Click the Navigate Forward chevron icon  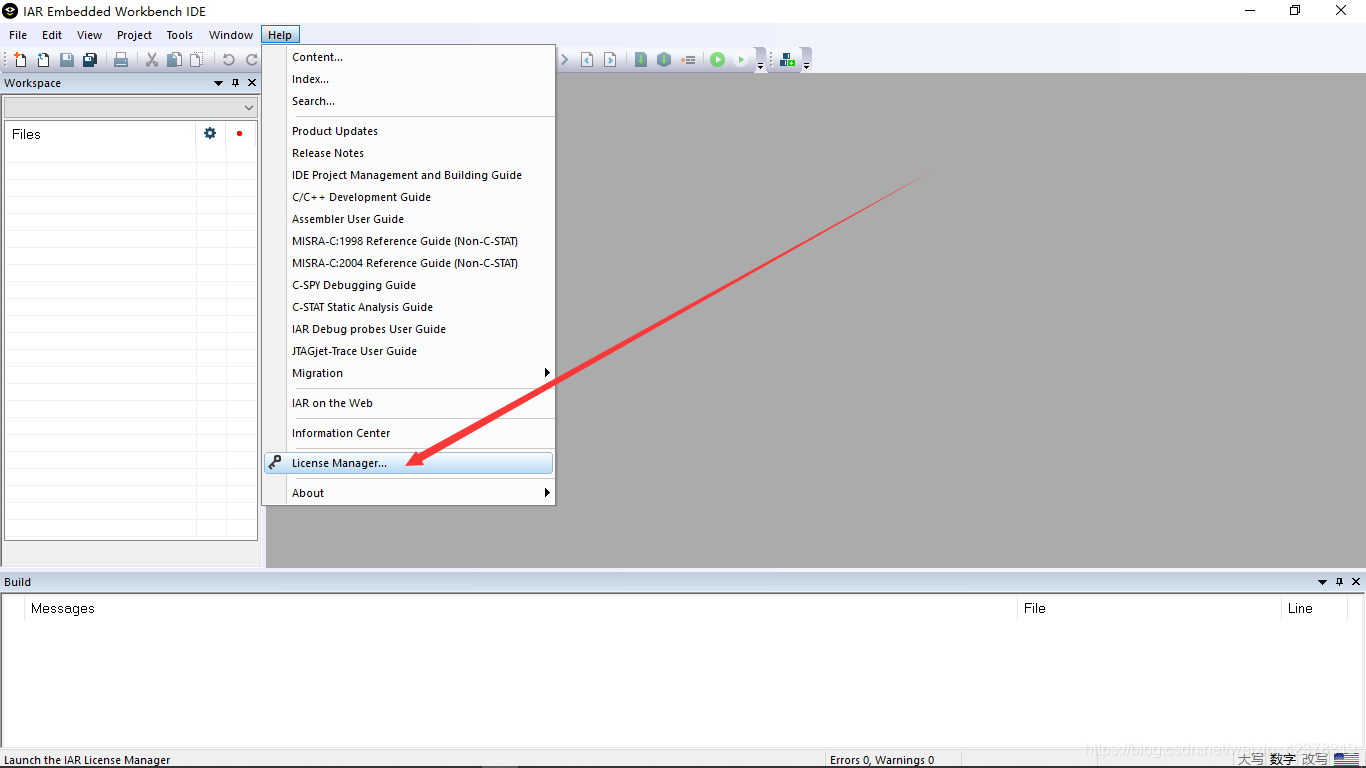click(564, 60)
